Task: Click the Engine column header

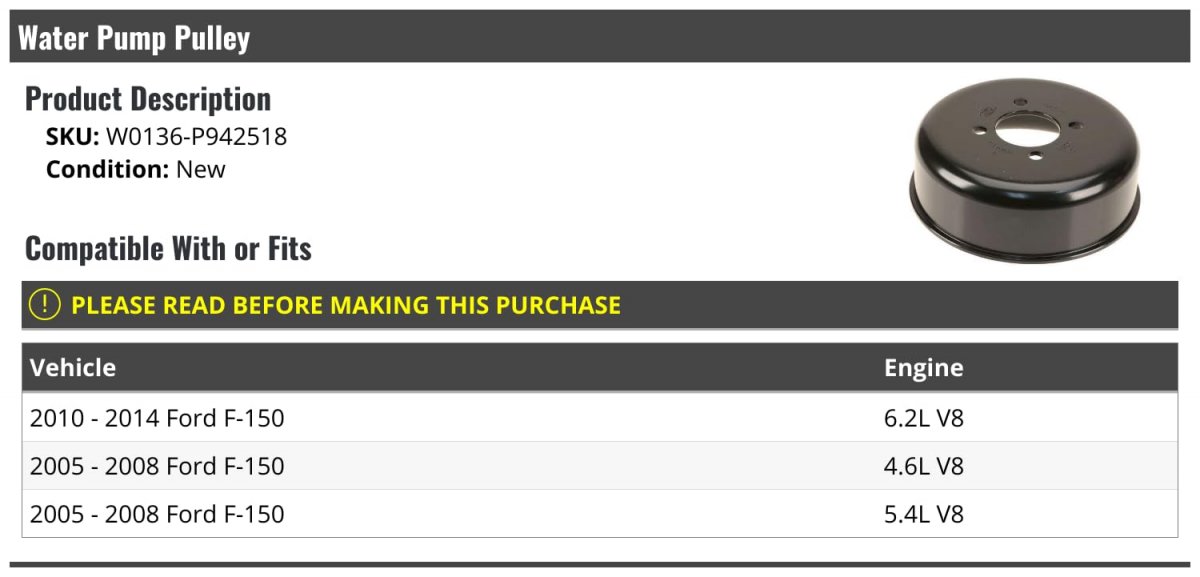Action: tap(923, 367)
